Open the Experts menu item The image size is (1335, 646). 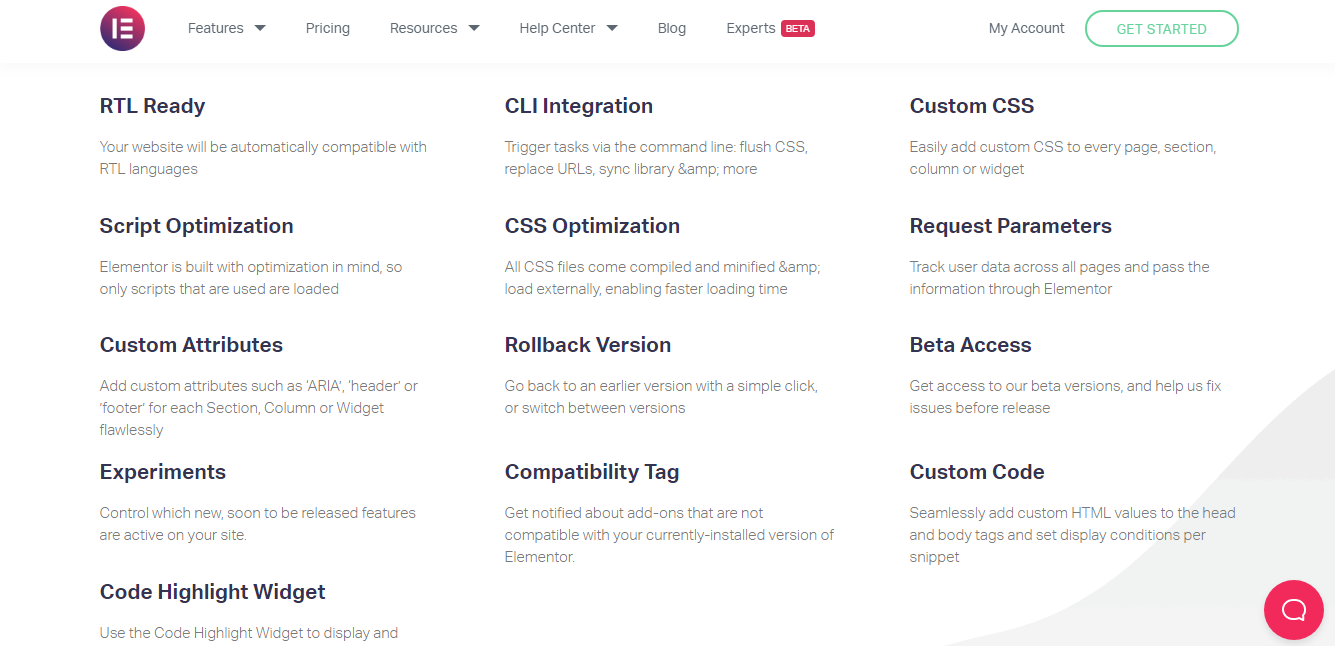(751, 28)
